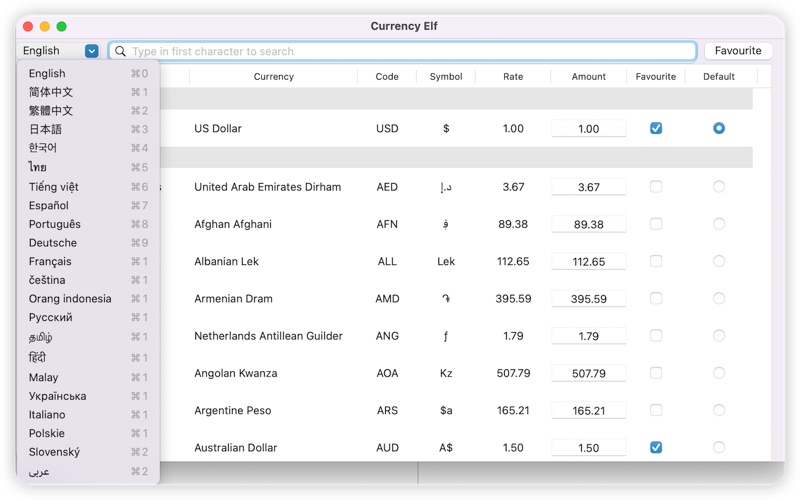
Task: Select Español from language menu
Action: [x=49, y=205]
